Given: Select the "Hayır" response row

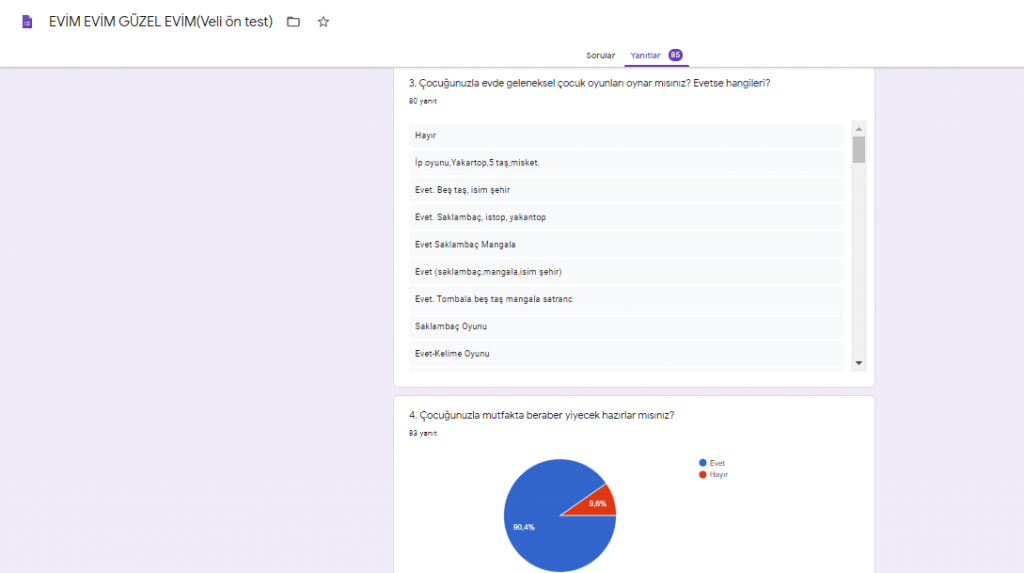Looking at the screenshot, I should [x=626, y=135].
